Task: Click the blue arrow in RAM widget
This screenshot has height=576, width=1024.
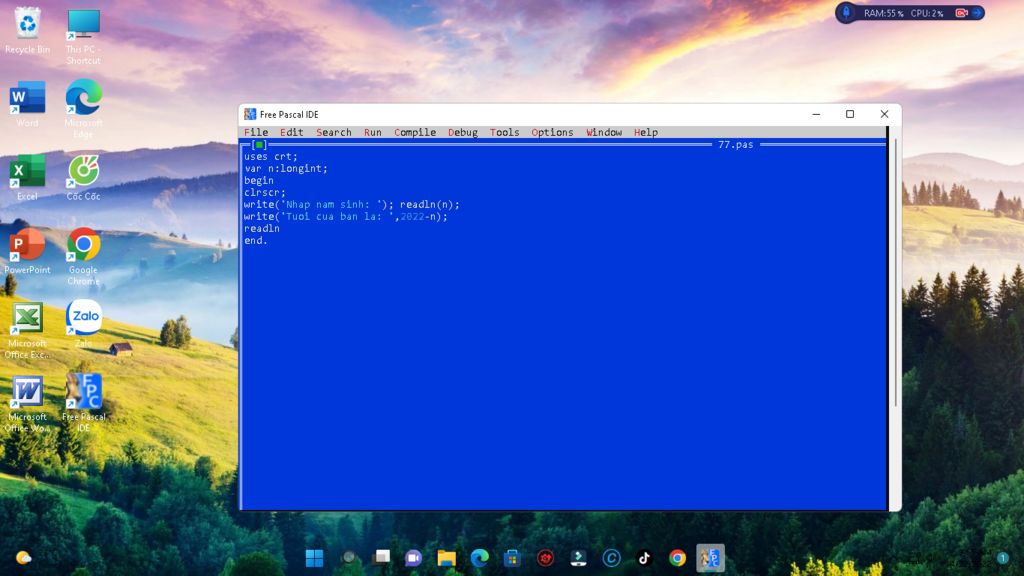Action: pos(977,13)
